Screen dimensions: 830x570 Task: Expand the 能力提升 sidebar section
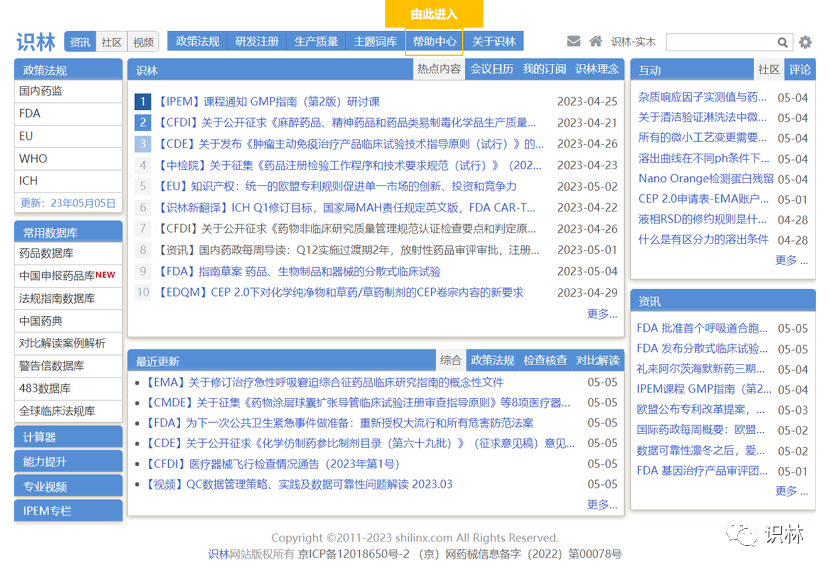click(x=68, y=462)
